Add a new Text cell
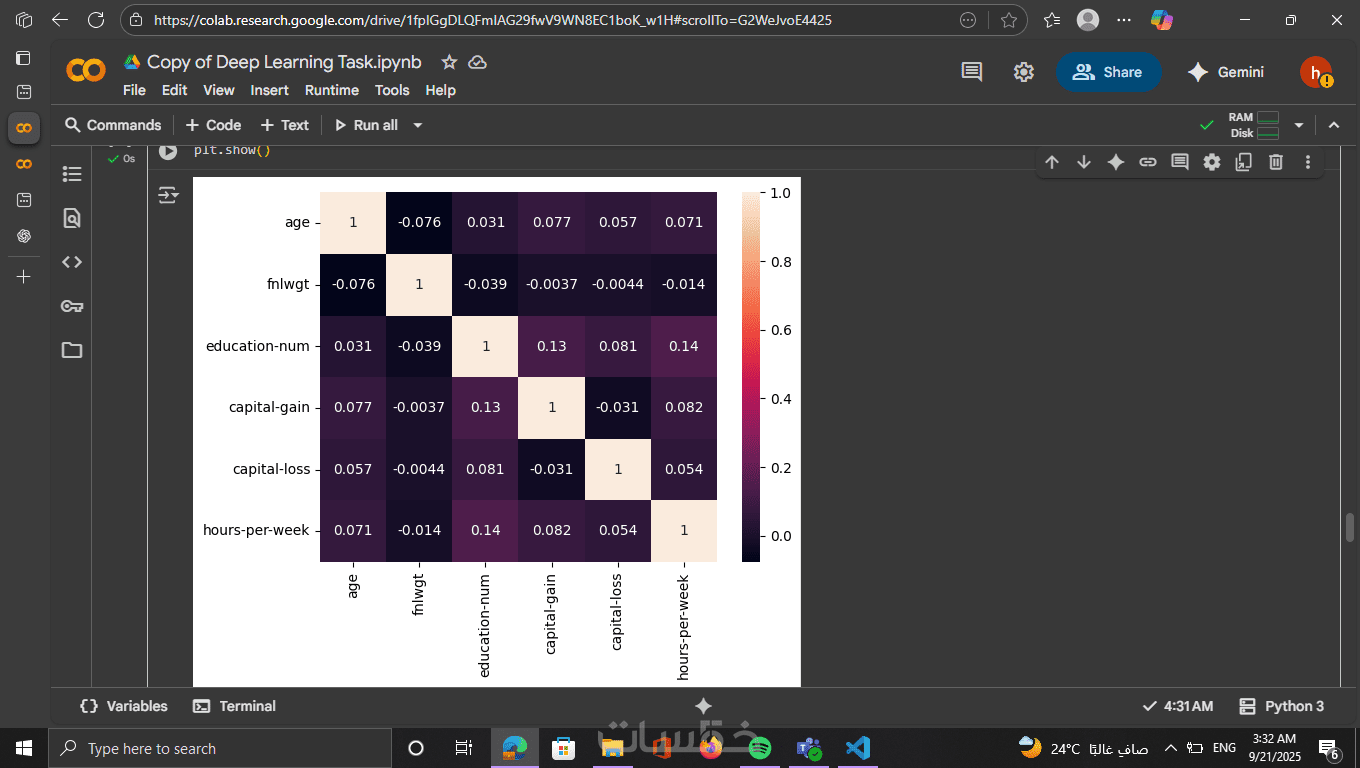This screenshot has width=1360, height=768. (x=285, y=125)
